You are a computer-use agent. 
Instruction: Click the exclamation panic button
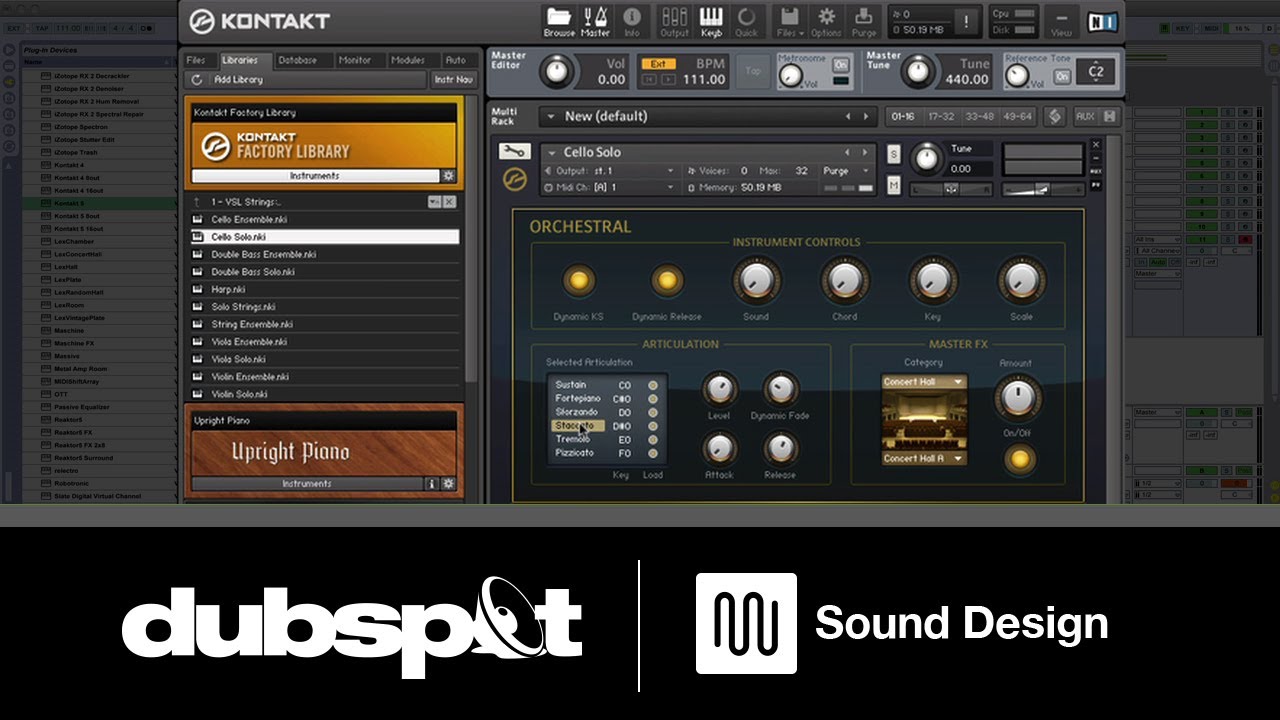pyautogui.click(x=966, y=21)
